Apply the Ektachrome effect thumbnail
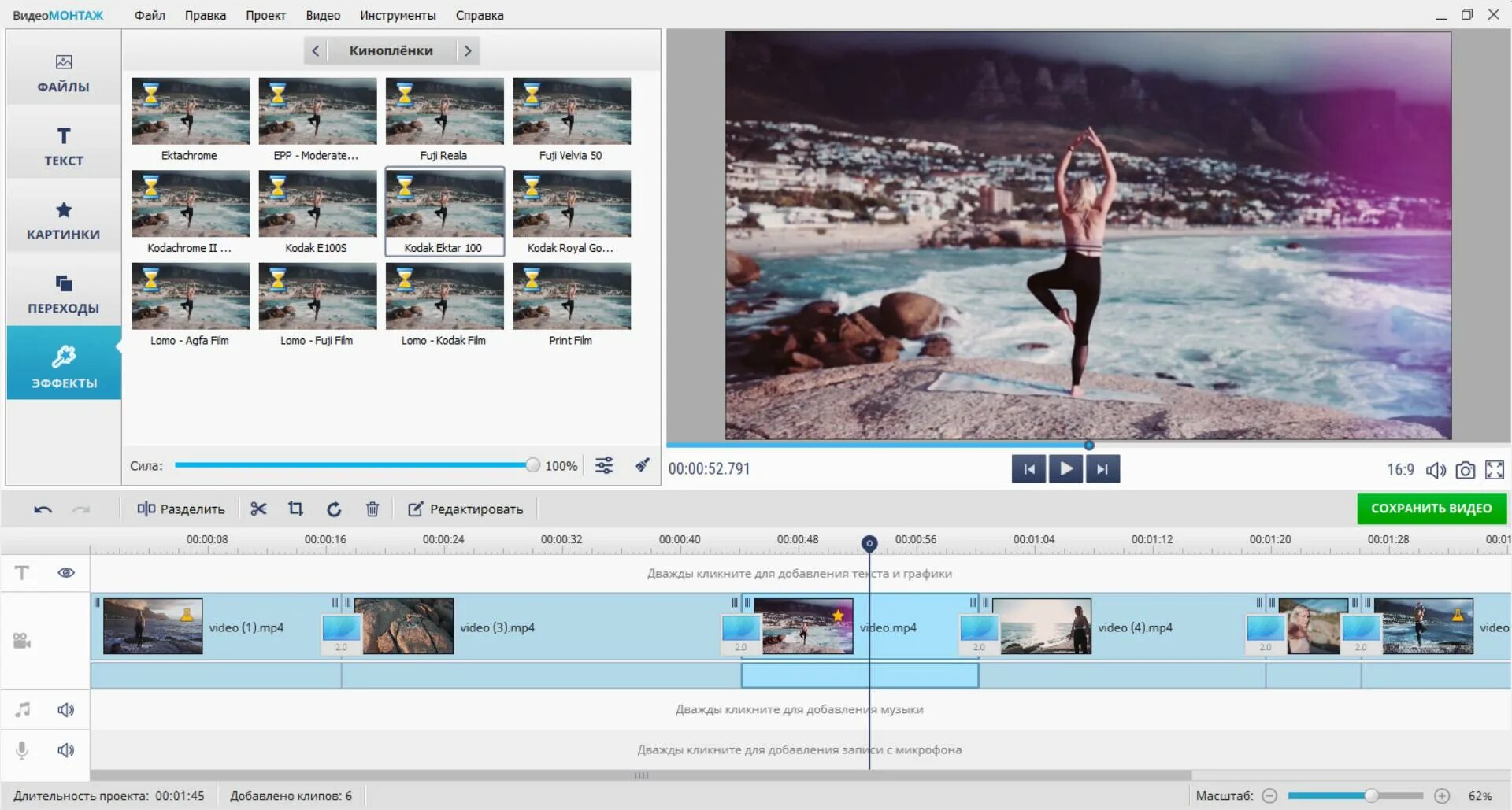The image size is (1512, 810). pos(191,111)
